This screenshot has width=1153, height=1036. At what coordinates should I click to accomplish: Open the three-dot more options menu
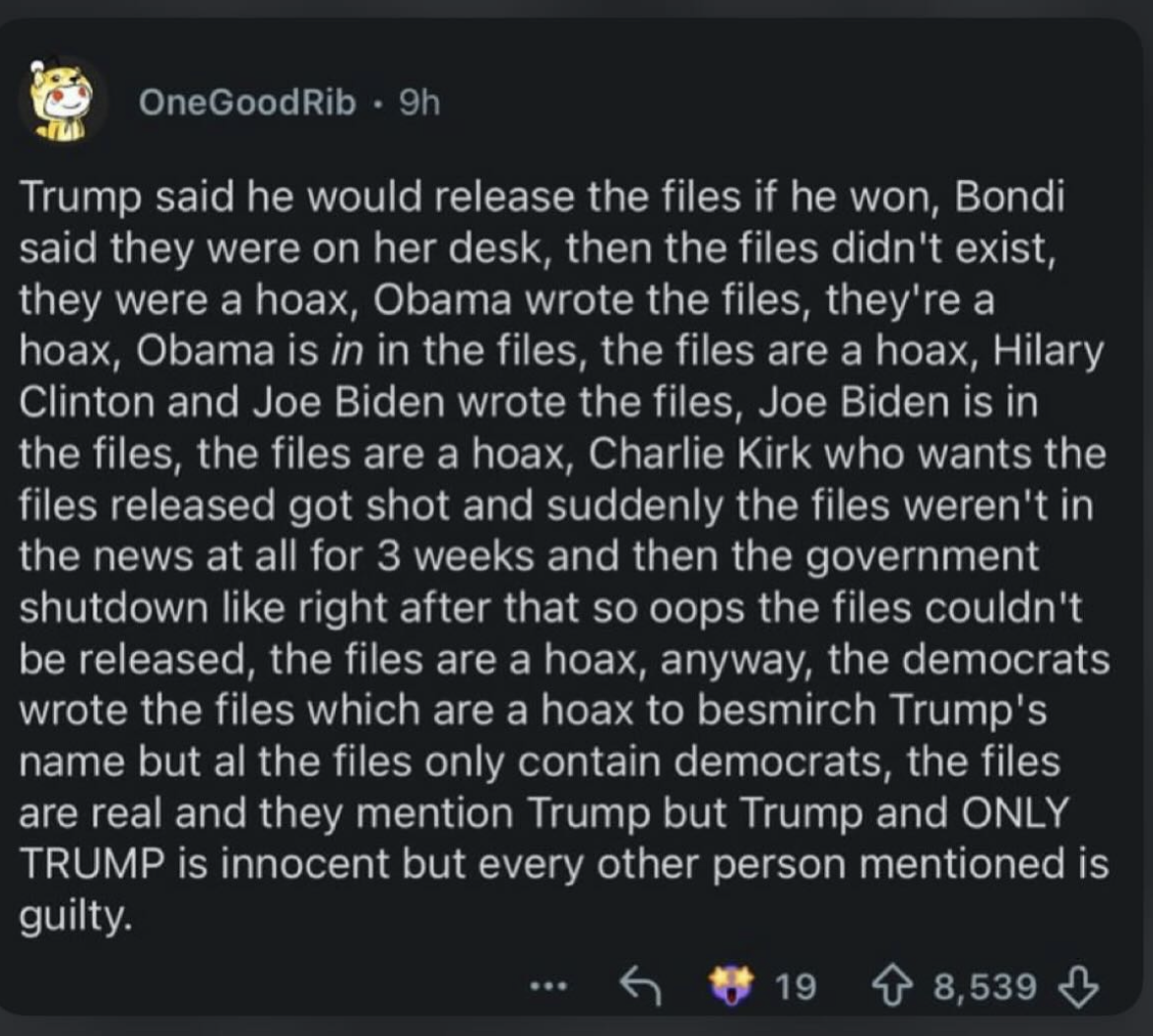(x=548, y=985)
